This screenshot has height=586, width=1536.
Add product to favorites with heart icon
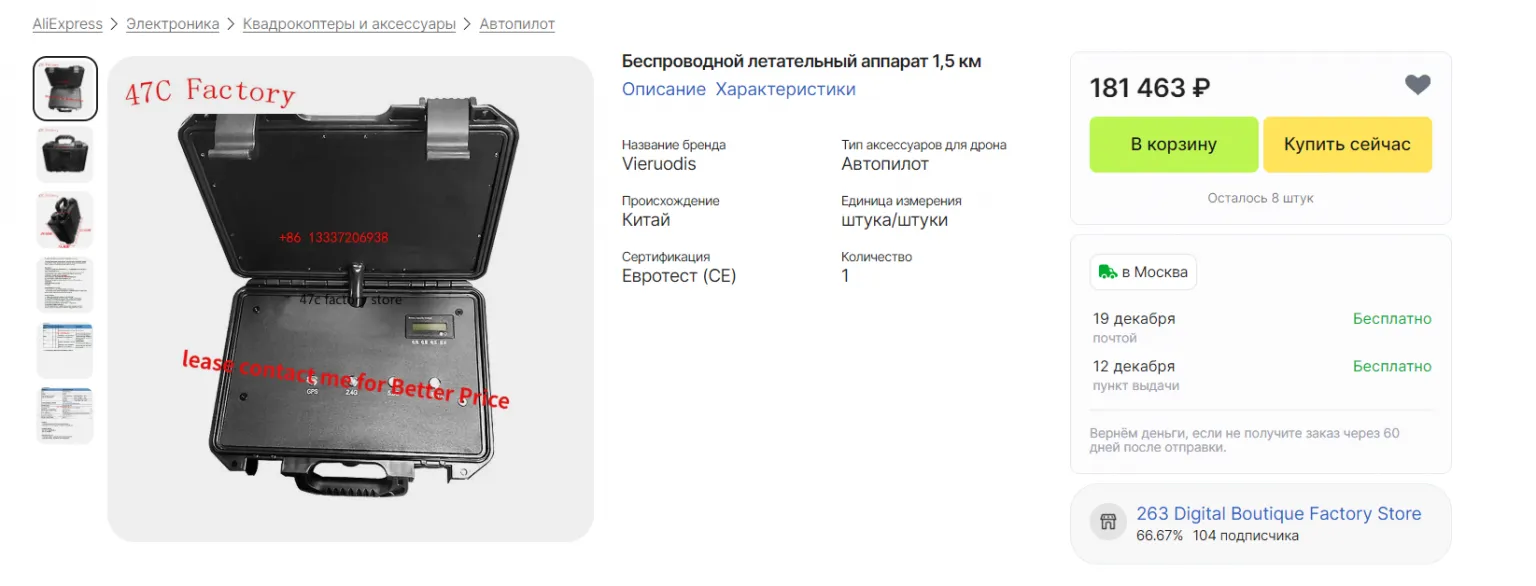tap(1417, 86)
